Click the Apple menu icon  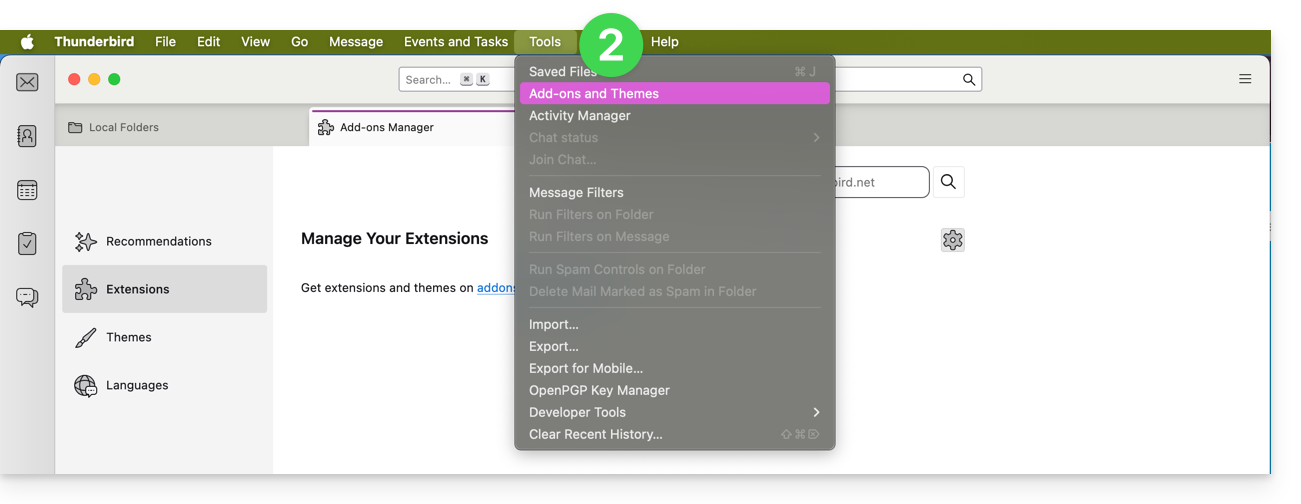[27, 42]
